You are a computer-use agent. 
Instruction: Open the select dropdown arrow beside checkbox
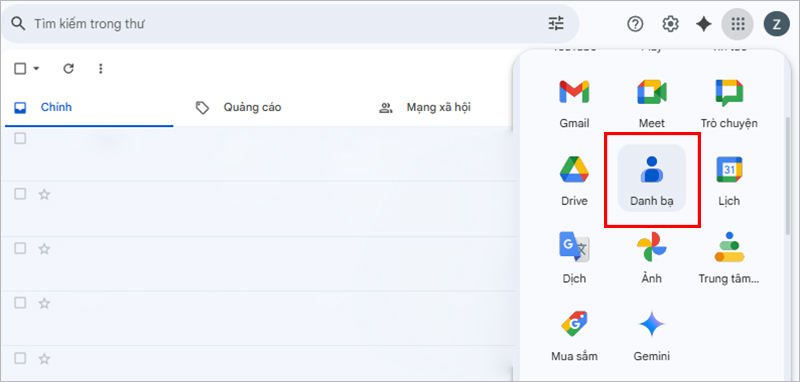point(36,68)
